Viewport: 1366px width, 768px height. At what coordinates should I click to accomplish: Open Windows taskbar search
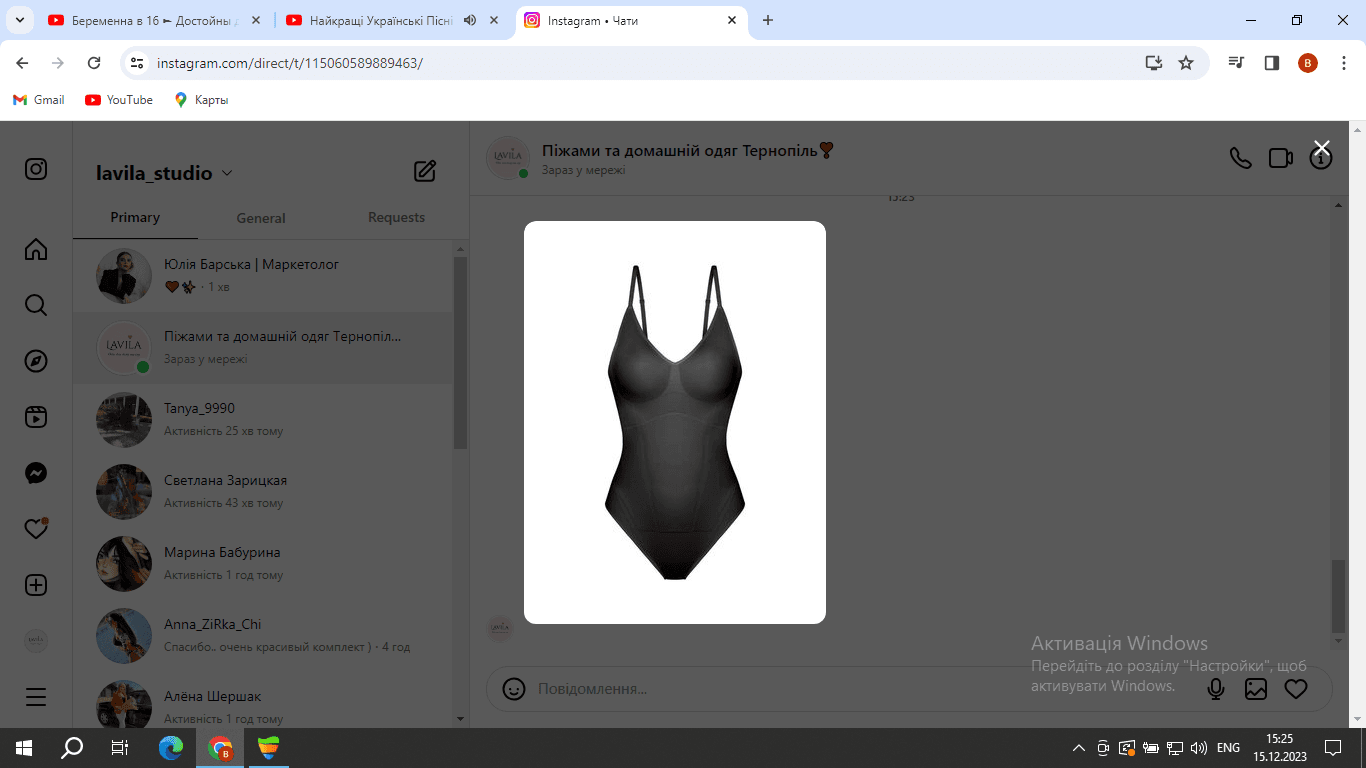click(72, 748)
